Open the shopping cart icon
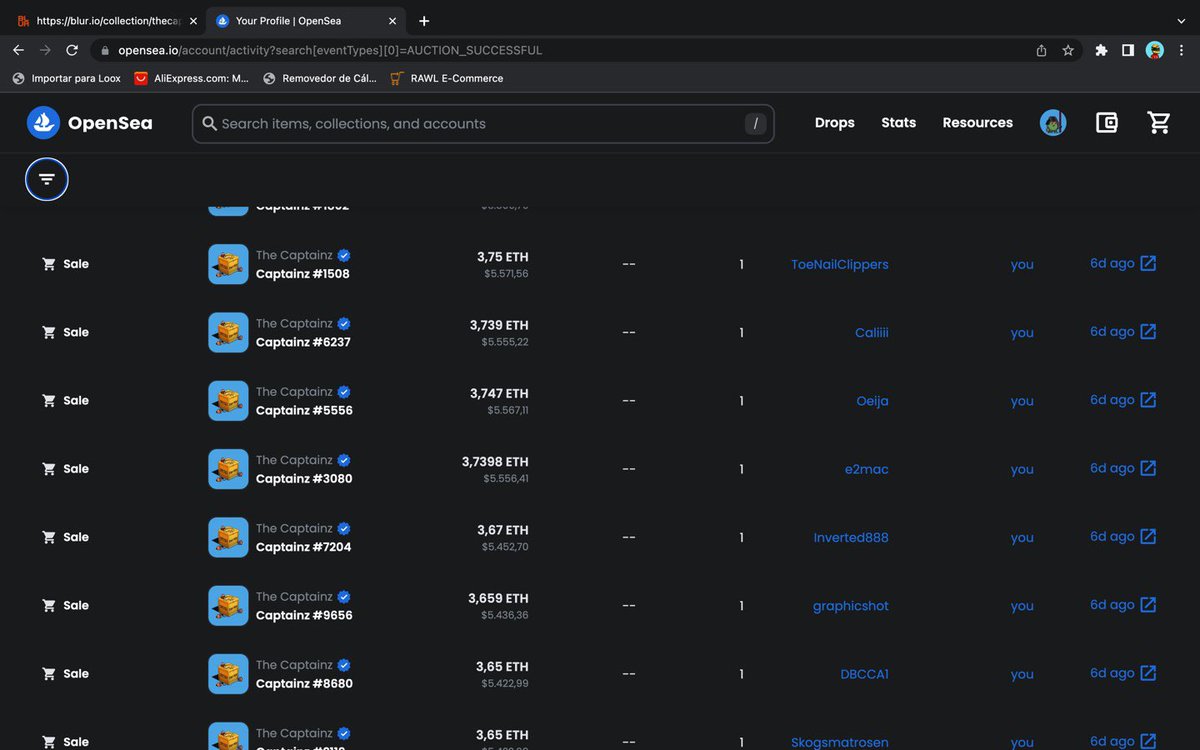Viewport: 1200px width, 750px height. tap(1159, 123)
